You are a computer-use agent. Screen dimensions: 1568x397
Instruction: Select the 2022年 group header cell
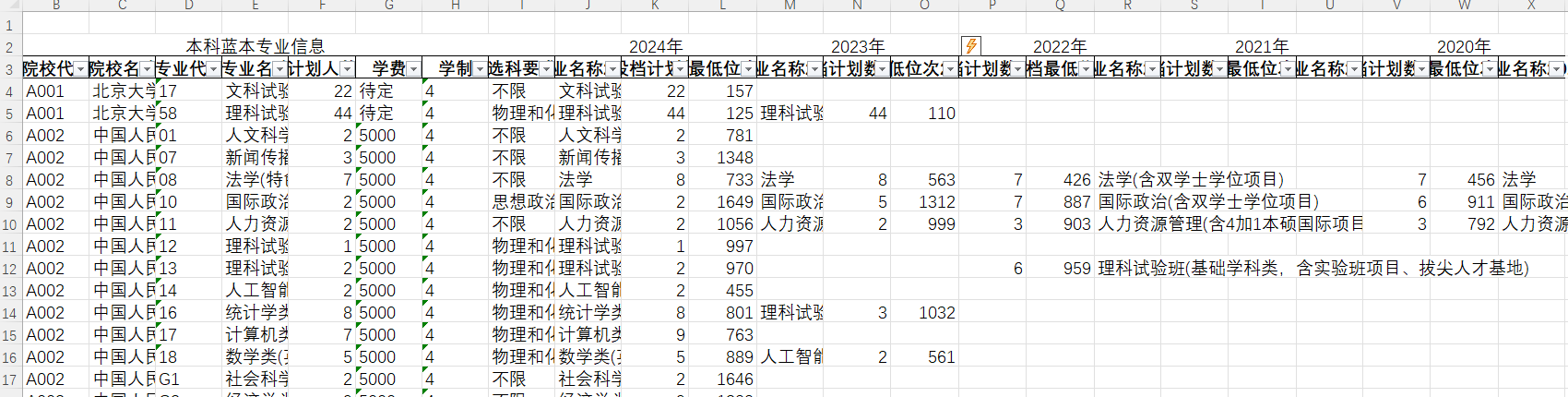tap(1060, 46)
